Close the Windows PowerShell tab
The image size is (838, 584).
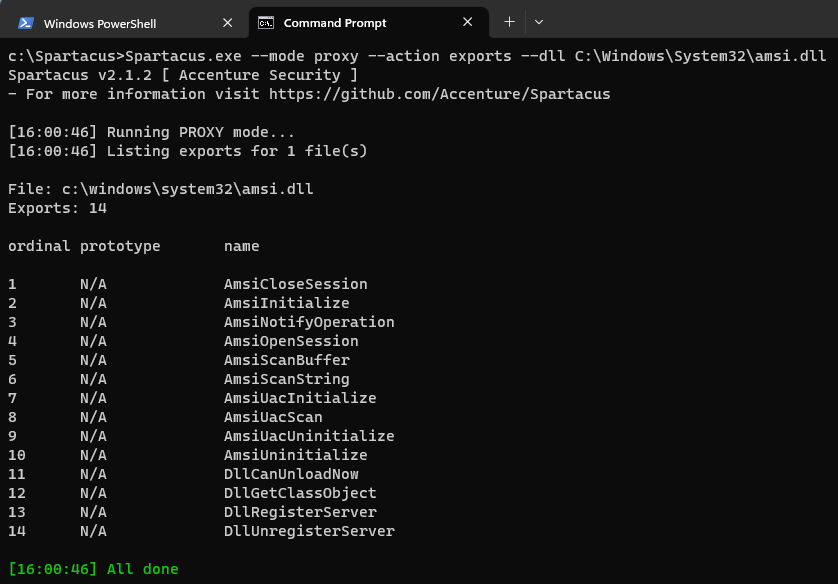227,22
